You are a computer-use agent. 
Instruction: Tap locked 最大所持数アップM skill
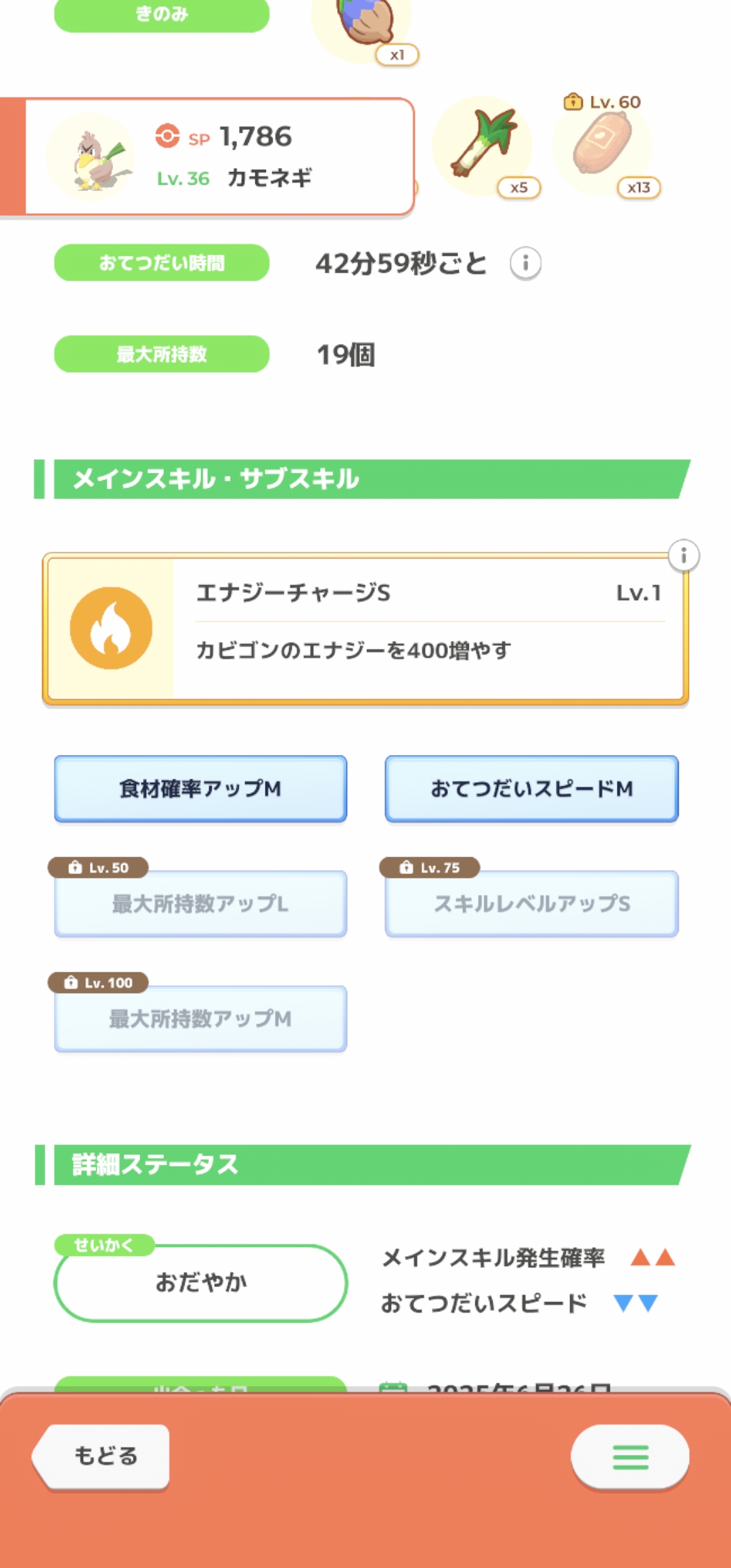[x=200, y=1019]
